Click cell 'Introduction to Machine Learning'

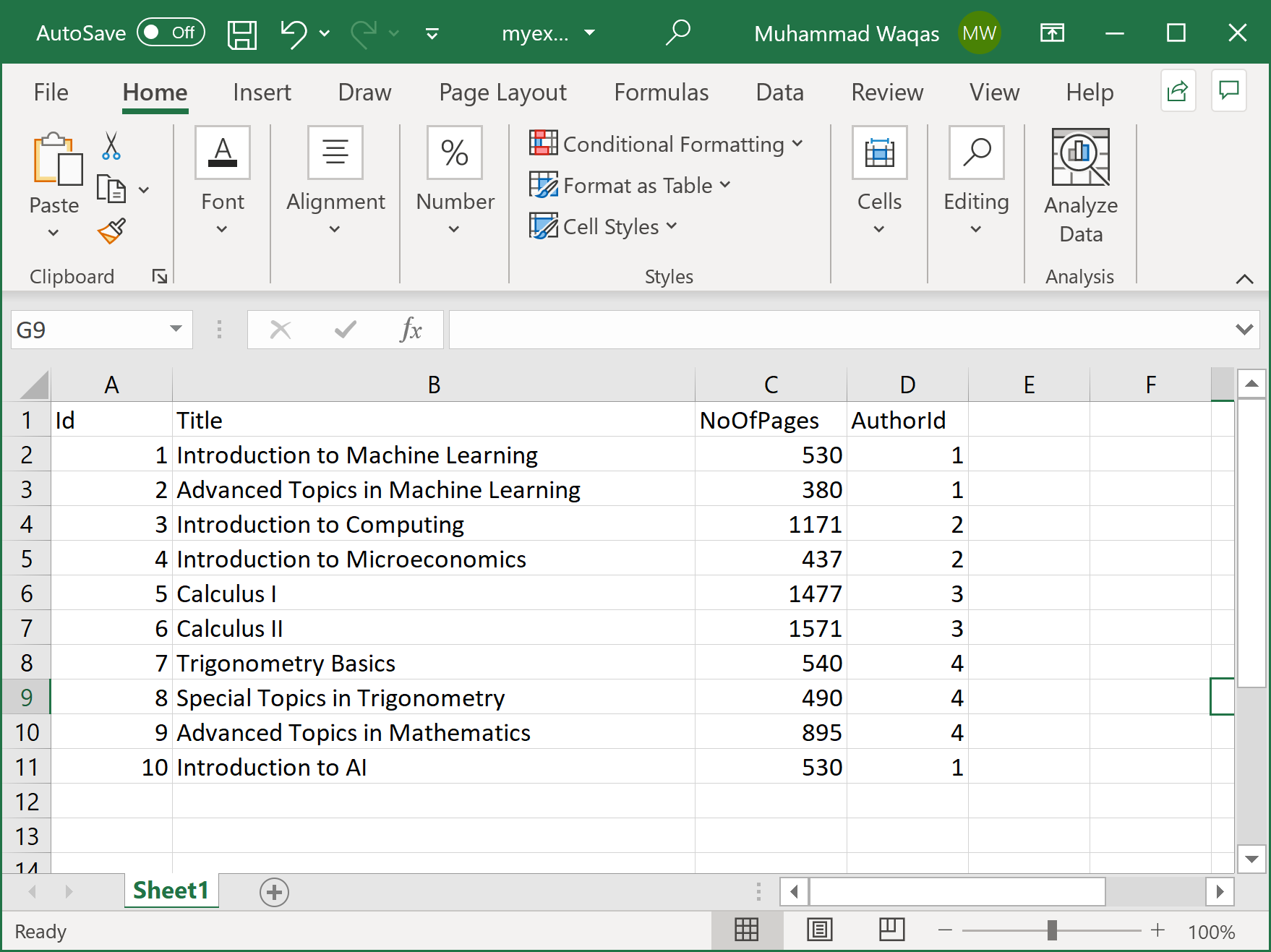(434, 455)
